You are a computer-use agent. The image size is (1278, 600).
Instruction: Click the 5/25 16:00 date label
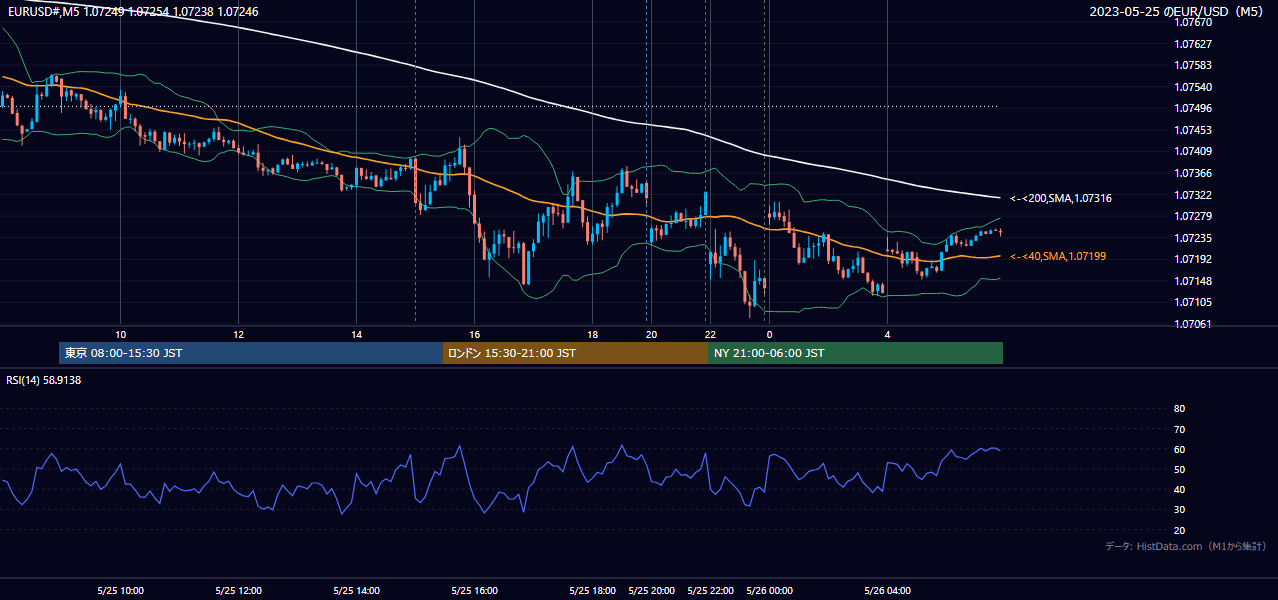point(474,590)
